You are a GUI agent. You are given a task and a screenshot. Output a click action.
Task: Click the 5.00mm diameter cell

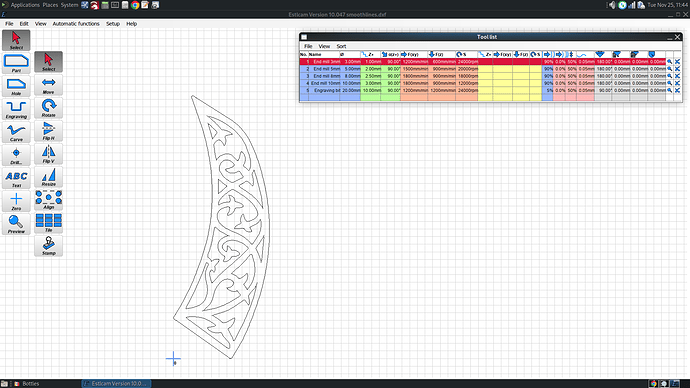coord(350,69)
